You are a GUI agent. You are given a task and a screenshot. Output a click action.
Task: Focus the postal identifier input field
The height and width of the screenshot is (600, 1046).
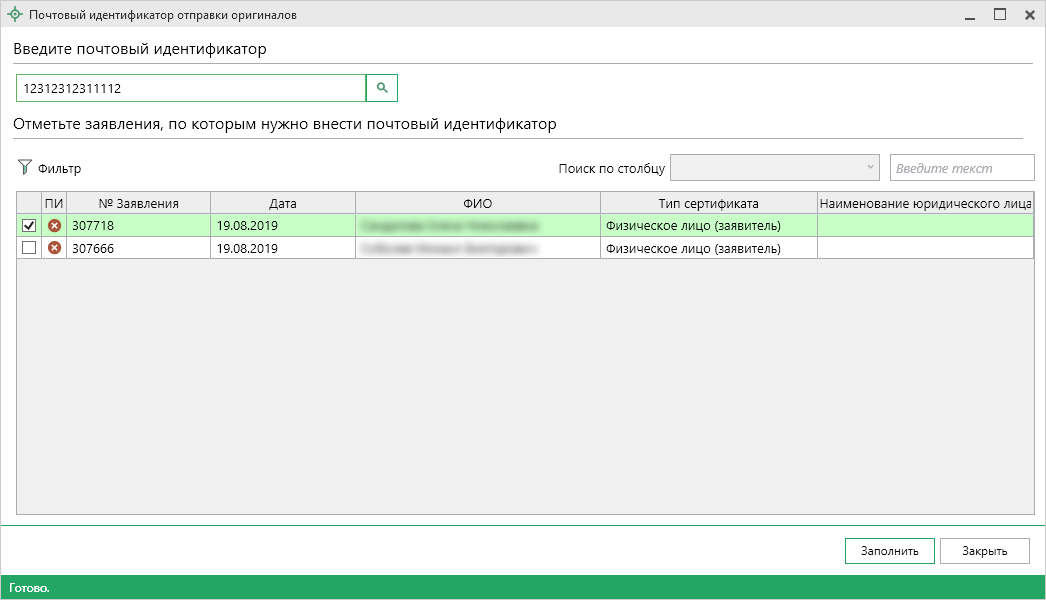click(x=190, y=88)
